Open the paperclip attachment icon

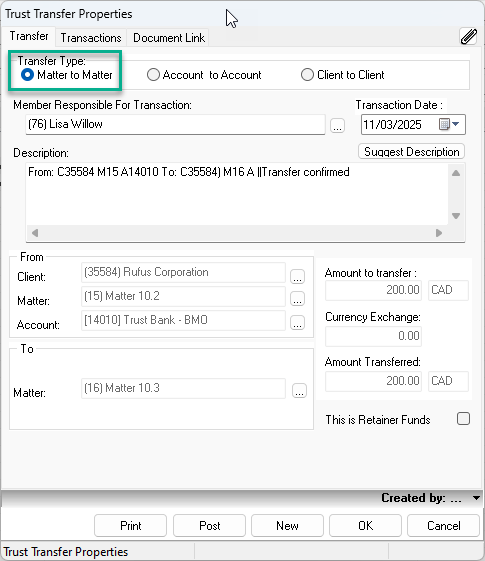[x=468, y=36]
